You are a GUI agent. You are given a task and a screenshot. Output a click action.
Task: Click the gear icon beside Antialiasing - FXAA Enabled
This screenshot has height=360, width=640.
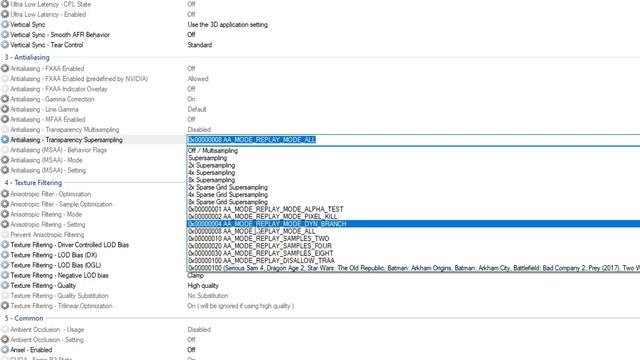(5, 69)
